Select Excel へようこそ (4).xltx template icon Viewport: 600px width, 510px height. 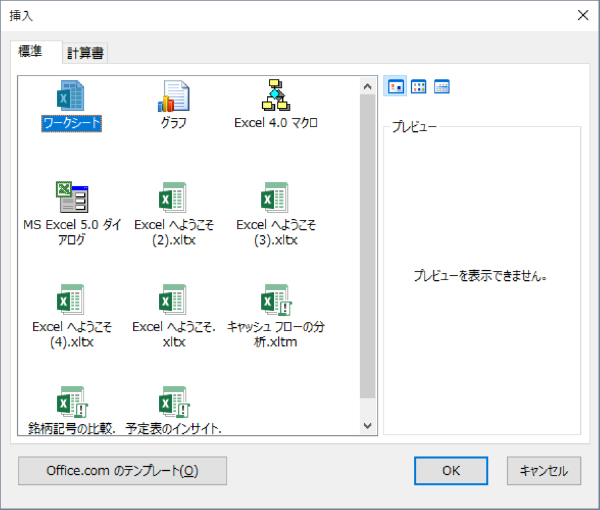point(71,299)
